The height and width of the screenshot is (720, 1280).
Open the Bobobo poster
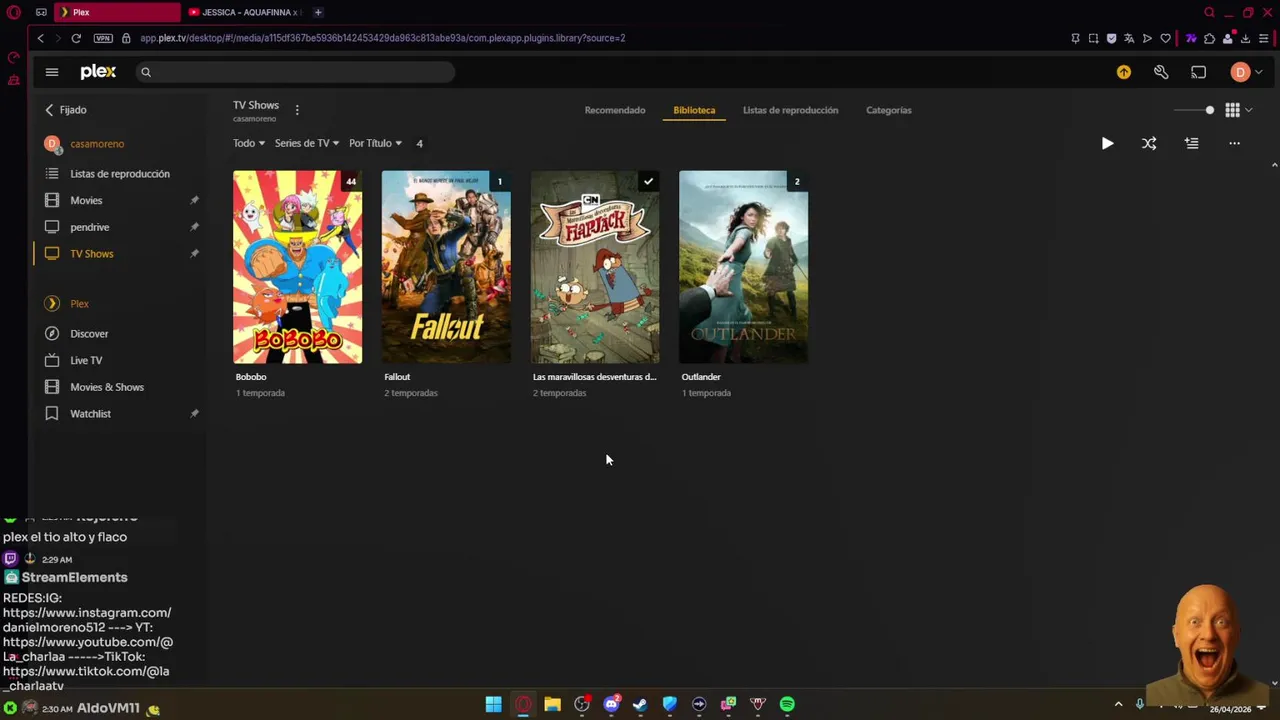click(297, 267)
